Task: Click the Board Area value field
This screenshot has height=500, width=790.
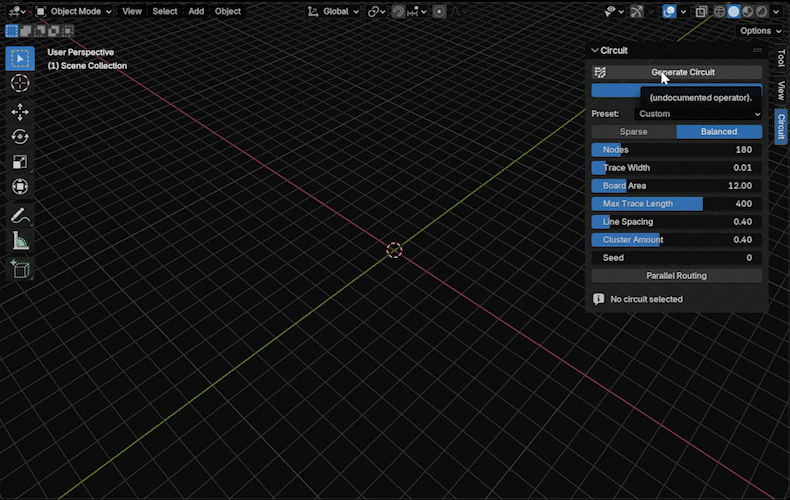Action: tap(676, 185)
